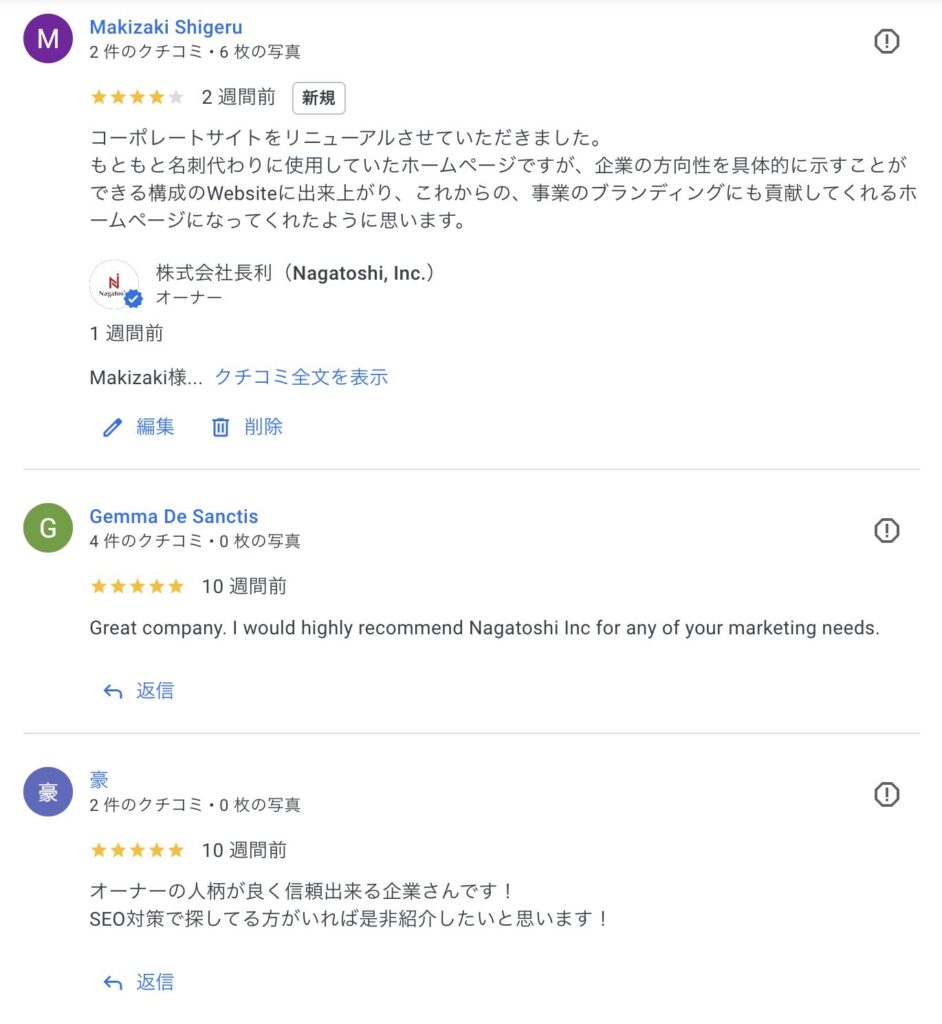942x1024 pixels.
Task: Reply to the review by 豪
Action: [139, 982]
